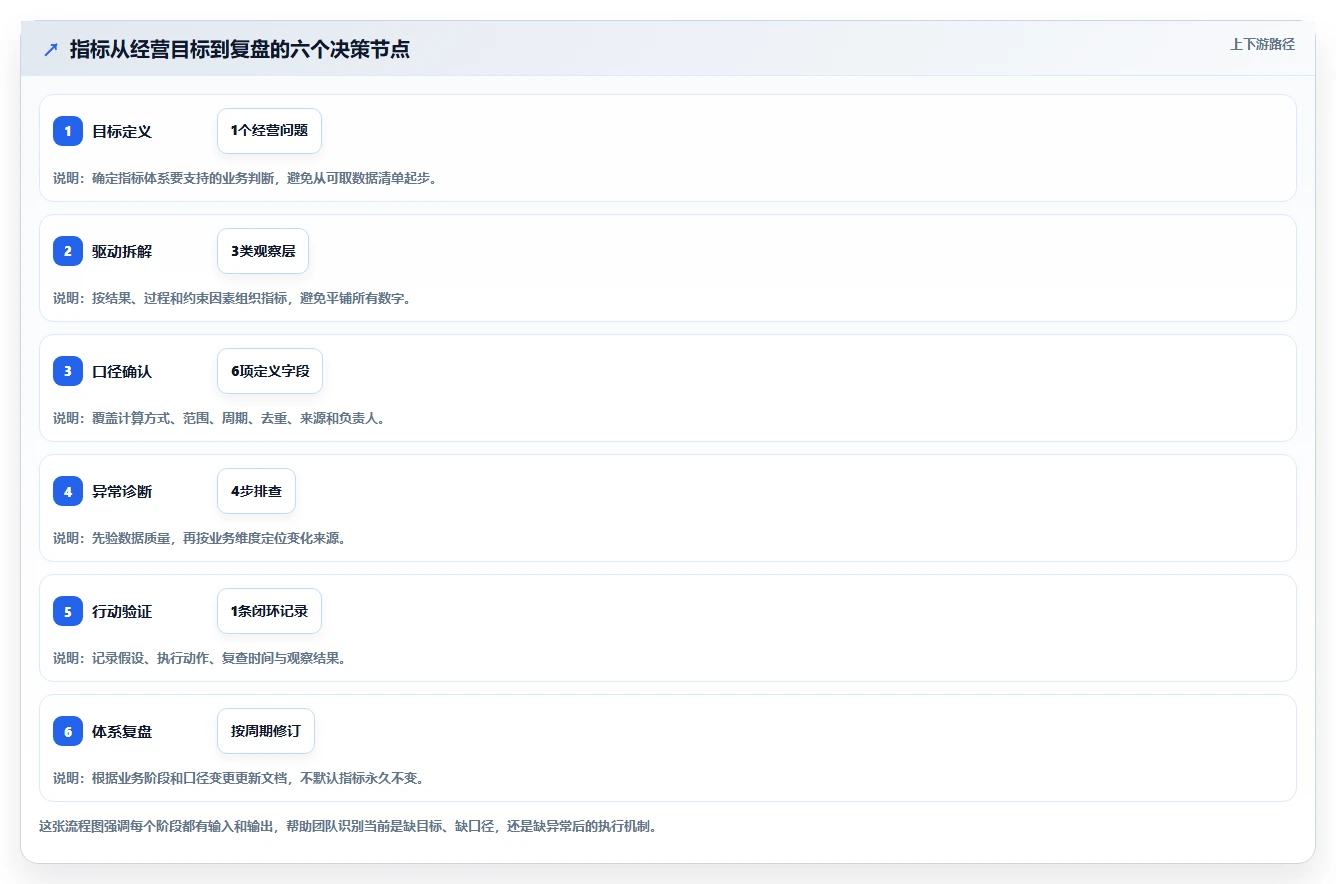1336x884 pixels.
Task: Select step number 4 badge
Action: (68, 491)
